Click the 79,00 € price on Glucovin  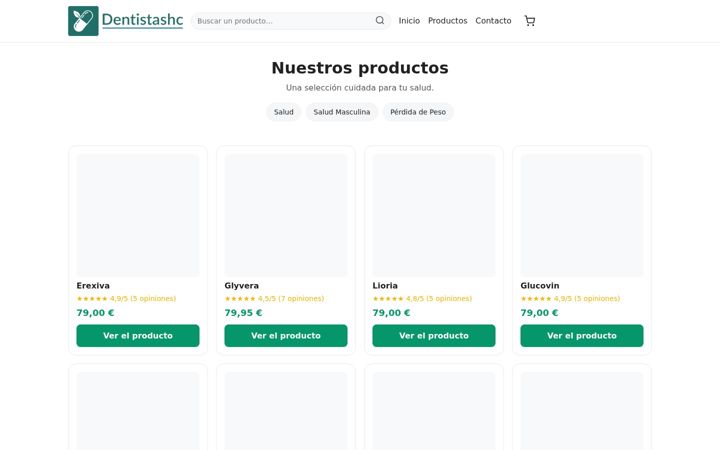click(x=539, y=313)
